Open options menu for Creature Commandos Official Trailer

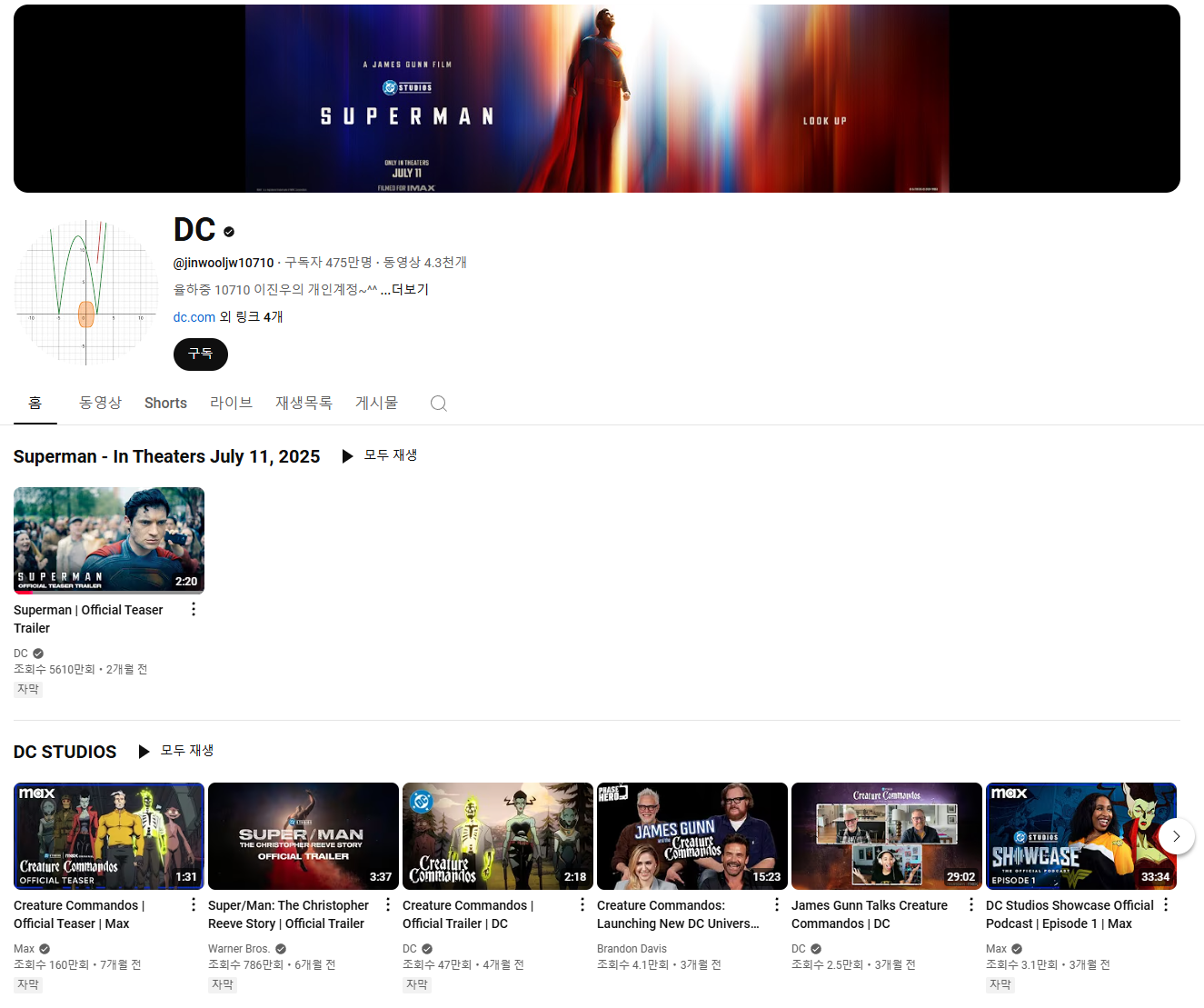582,905
